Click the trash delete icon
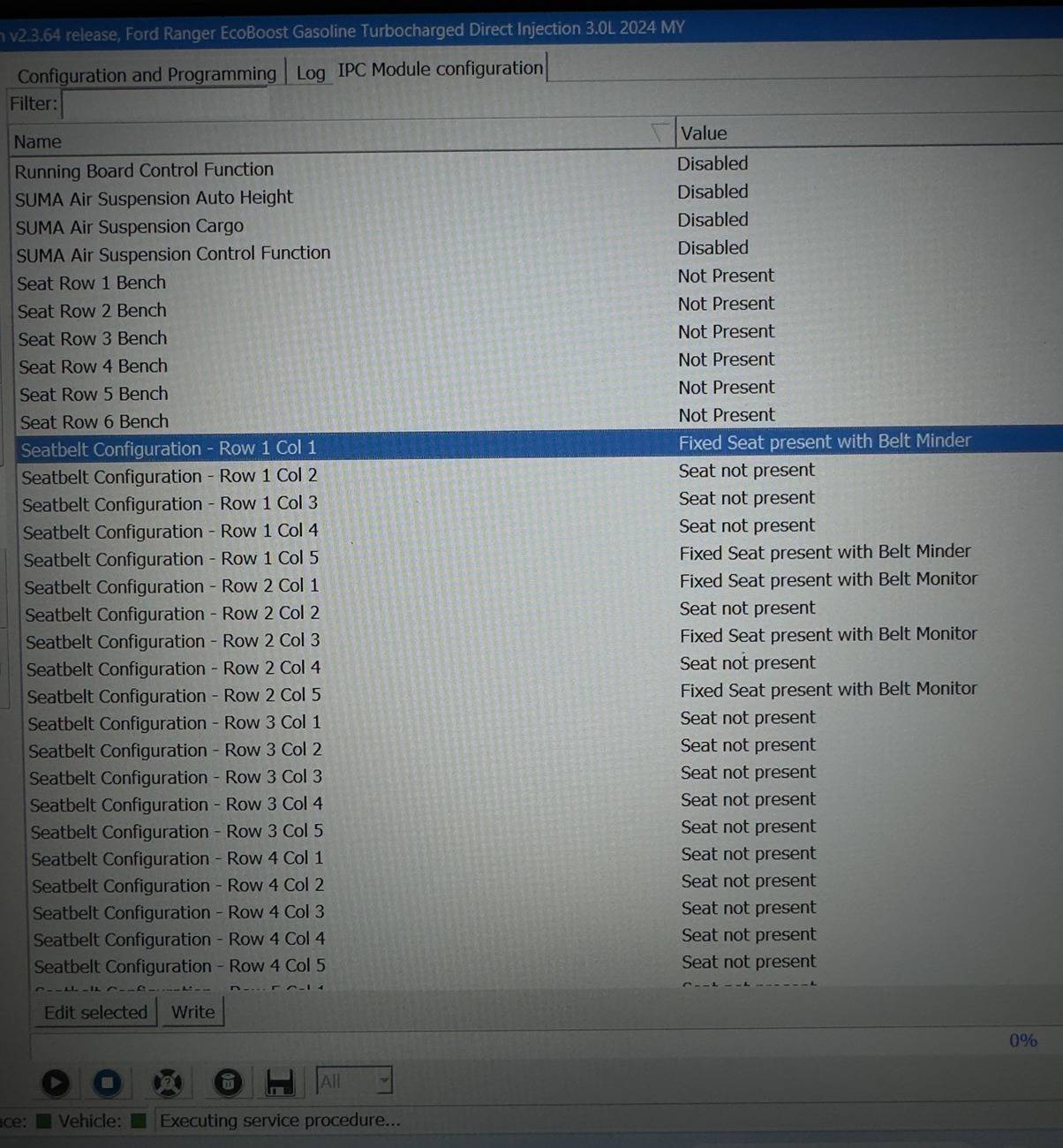Viewport: 1063px width, 1148px height. (228, 1082)
